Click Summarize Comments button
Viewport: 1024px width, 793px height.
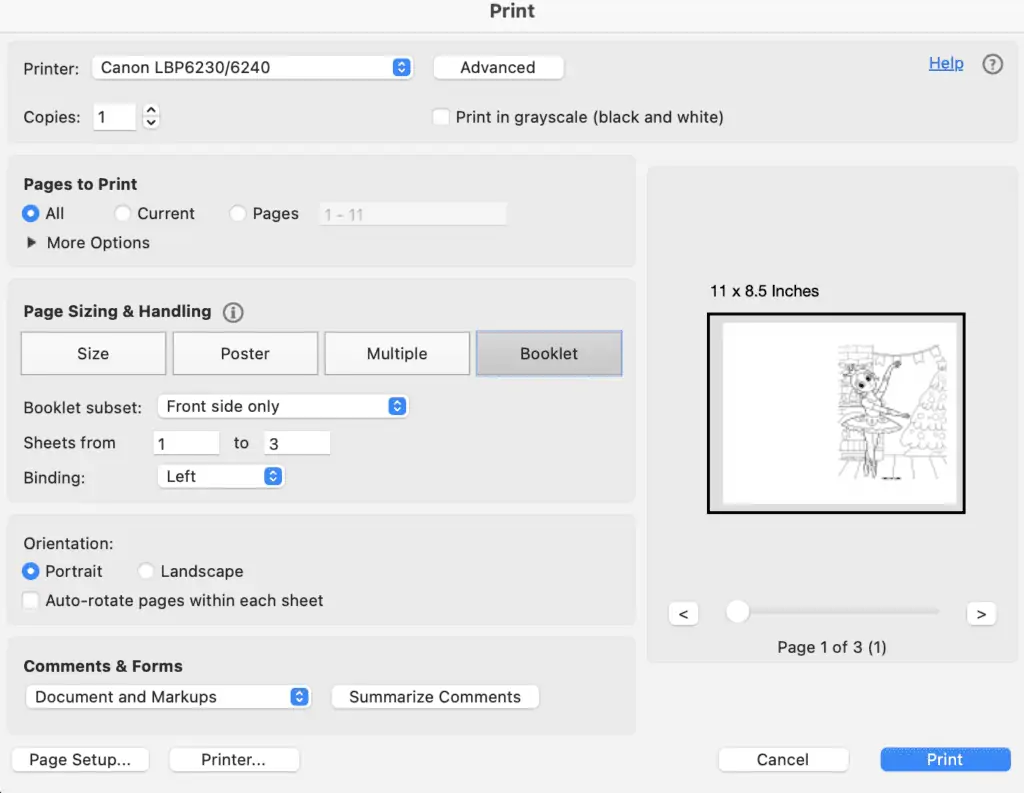pos(435,697)
